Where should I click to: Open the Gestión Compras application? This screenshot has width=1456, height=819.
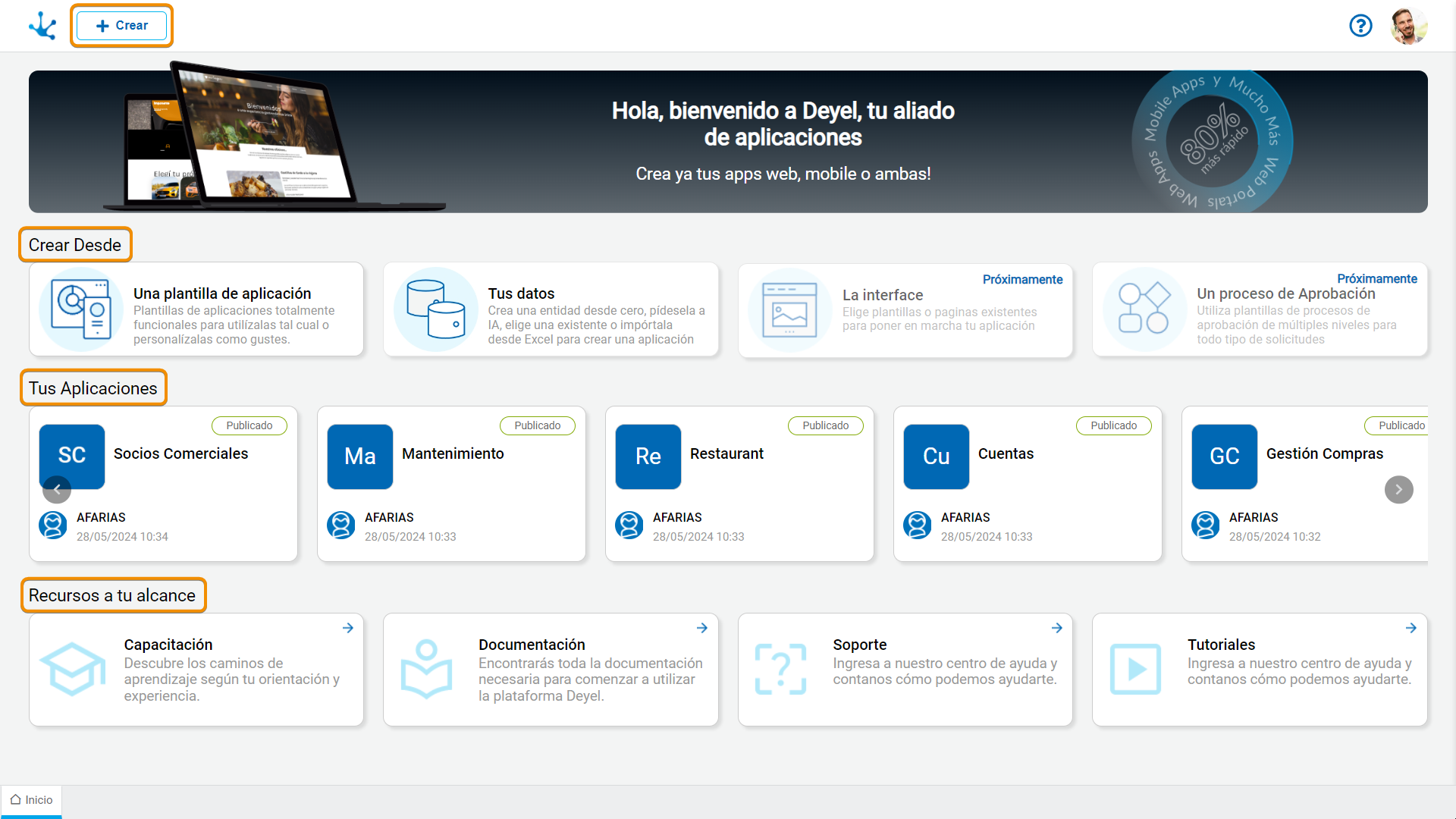(x=1325, y=453)
